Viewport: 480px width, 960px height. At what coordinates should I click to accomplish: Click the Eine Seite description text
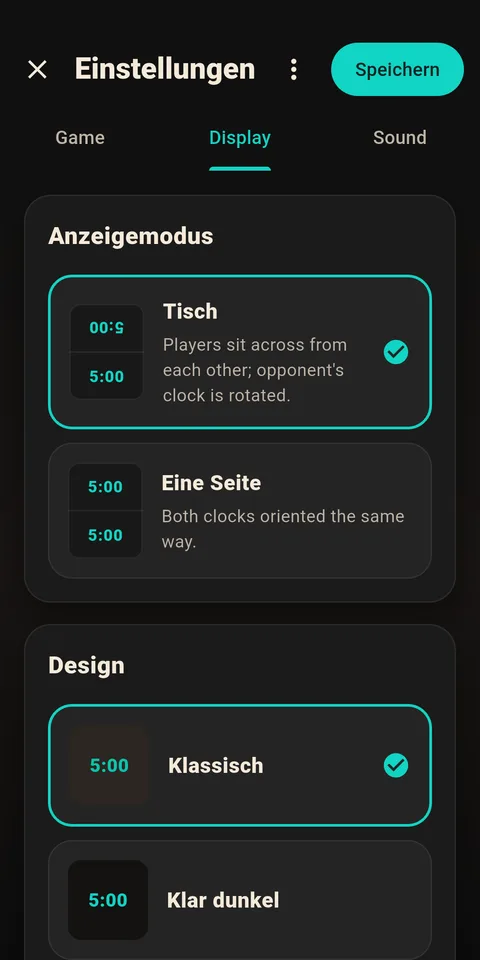point(283,529)
